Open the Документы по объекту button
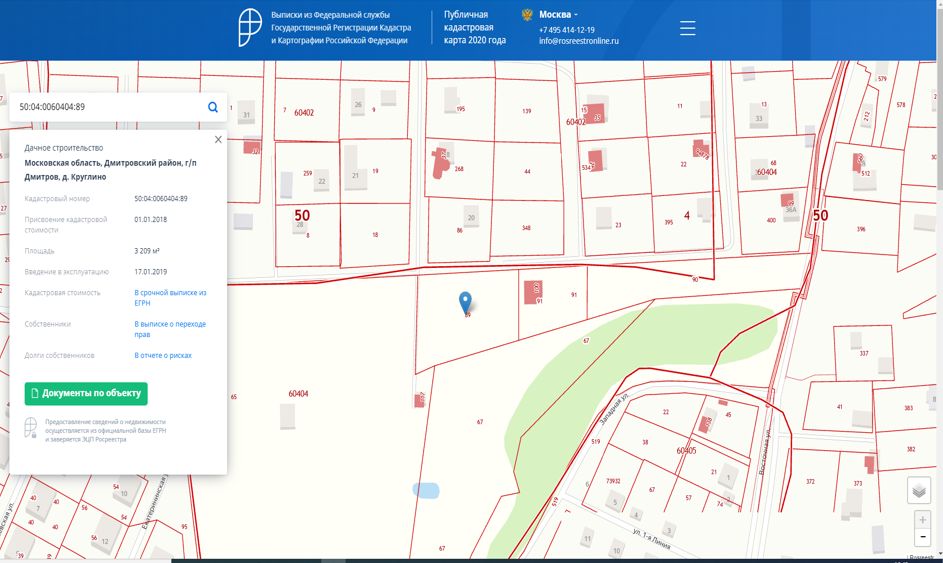Viewport: 943px width, 563px height. (x=86, y=393)
